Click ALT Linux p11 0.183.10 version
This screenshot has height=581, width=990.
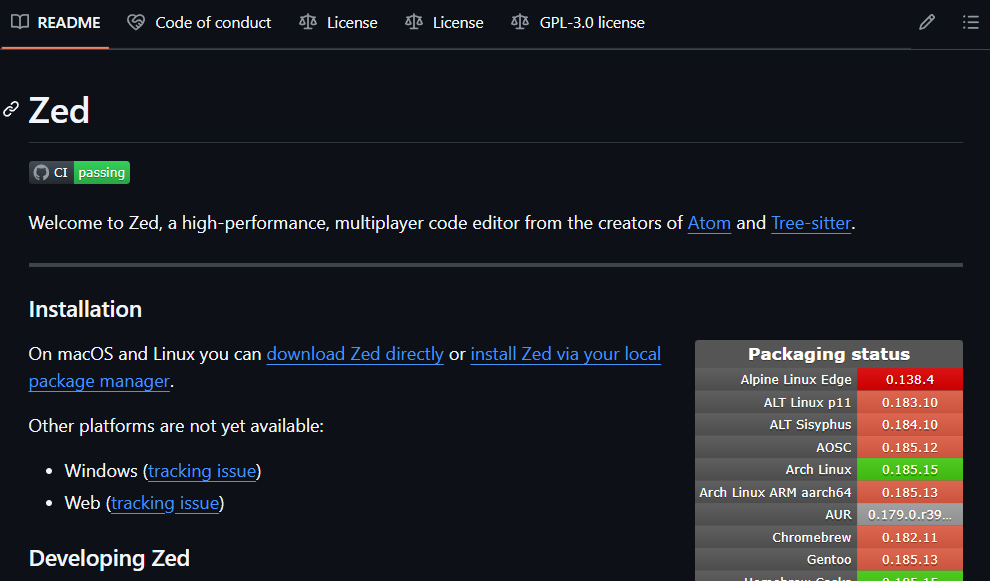pos(910,402)
